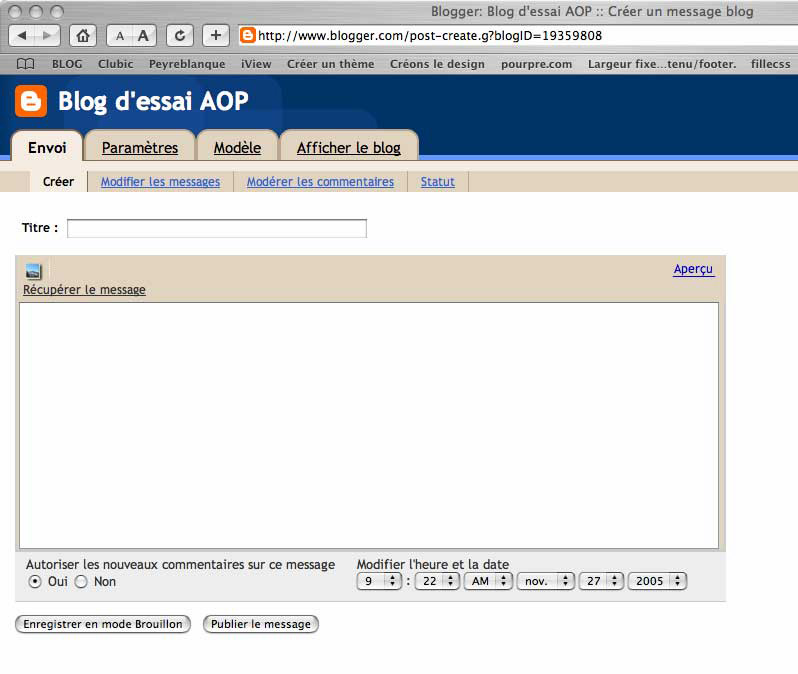Image resolution: width=798 pixels, height=674 pixels.
Task: Open the fillecss bookmark
Action: 771,64
